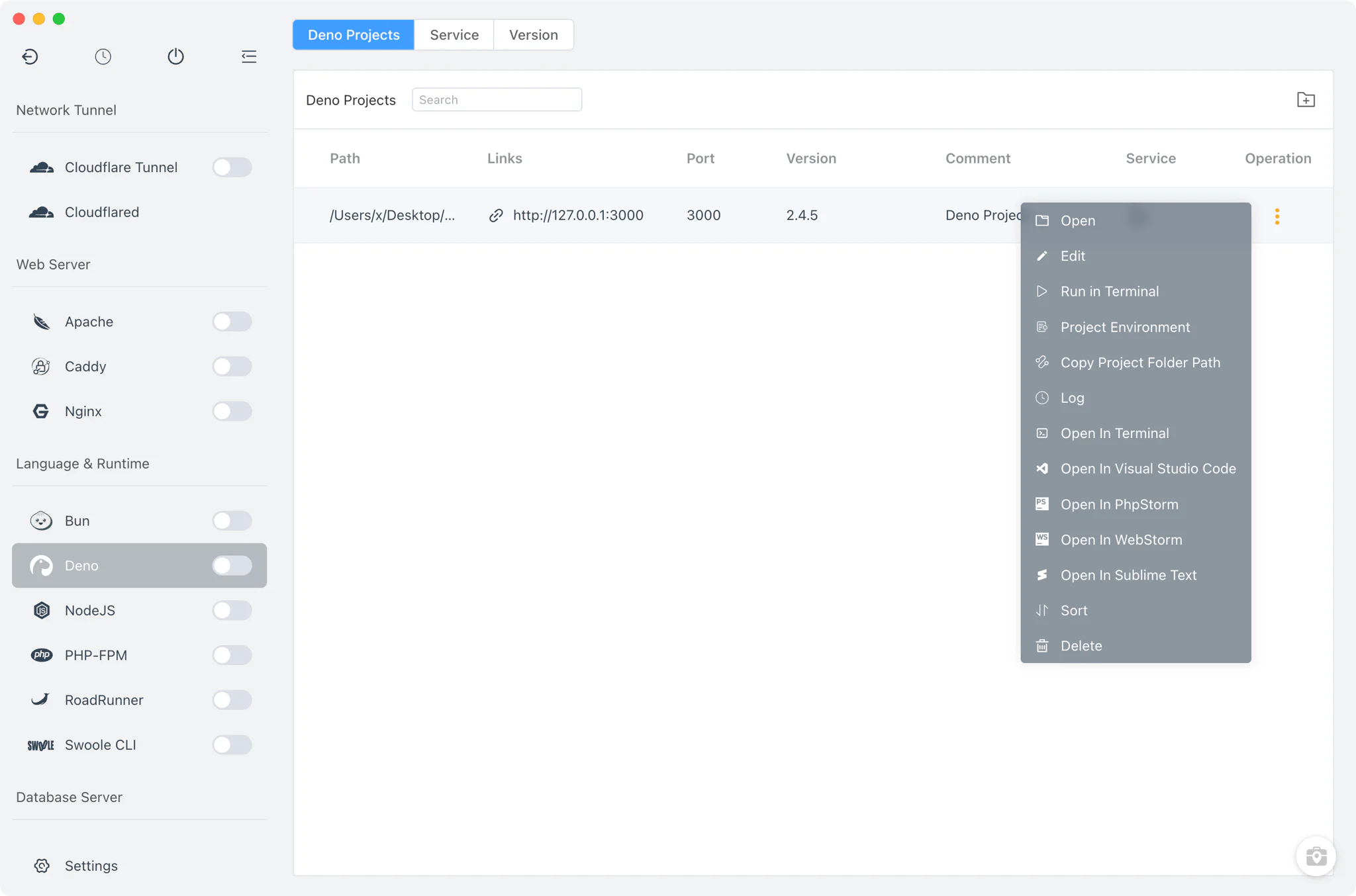Click the port value 3000
Viewport: 1356px width, 896px height.
tap(703, 216)
